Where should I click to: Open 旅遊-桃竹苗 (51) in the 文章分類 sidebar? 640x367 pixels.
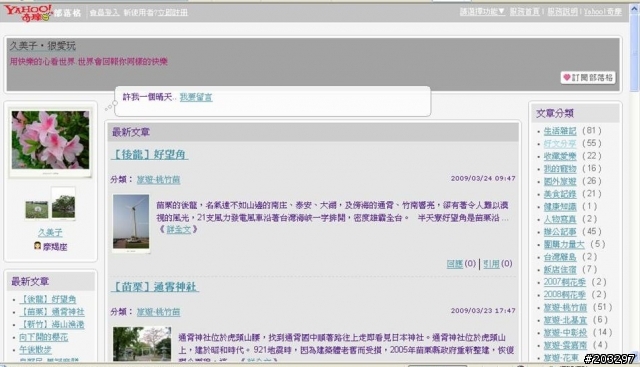click(x=565, y=307)
